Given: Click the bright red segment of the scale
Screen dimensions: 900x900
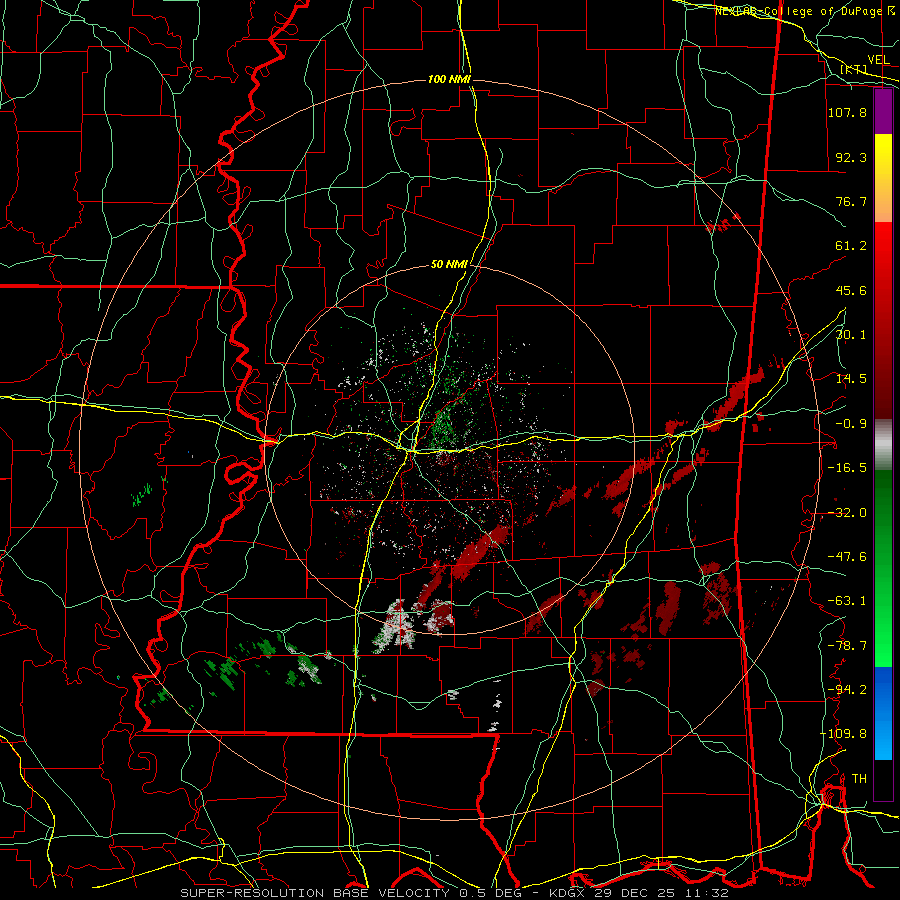Looking at the screenshot, I should tap(883, 244).
